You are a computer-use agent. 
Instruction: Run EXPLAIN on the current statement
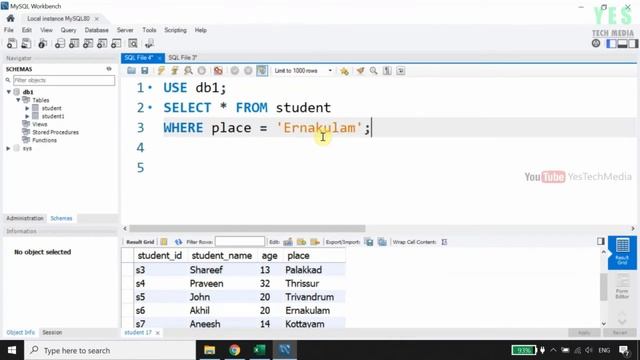188,71
